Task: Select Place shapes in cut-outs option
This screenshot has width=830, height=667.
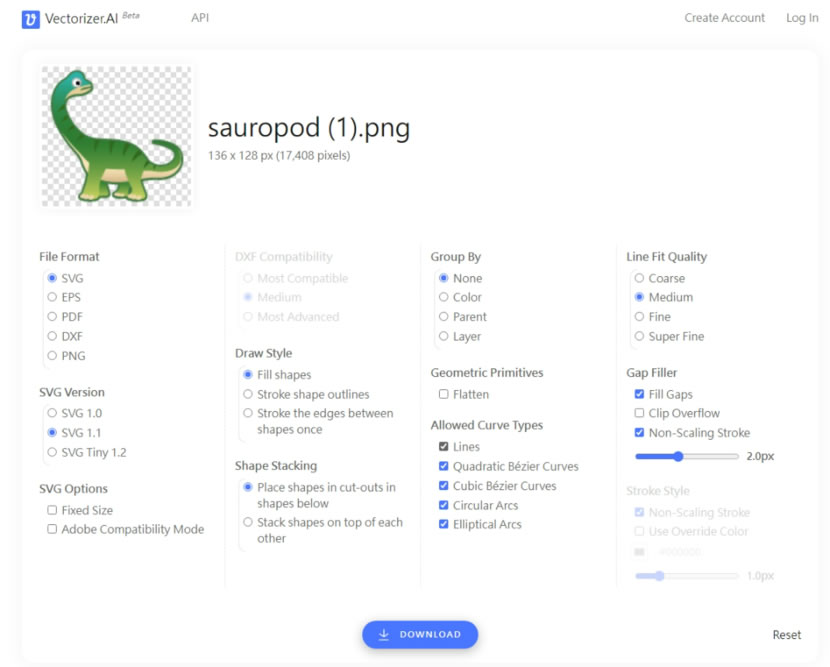Action: 248,487
